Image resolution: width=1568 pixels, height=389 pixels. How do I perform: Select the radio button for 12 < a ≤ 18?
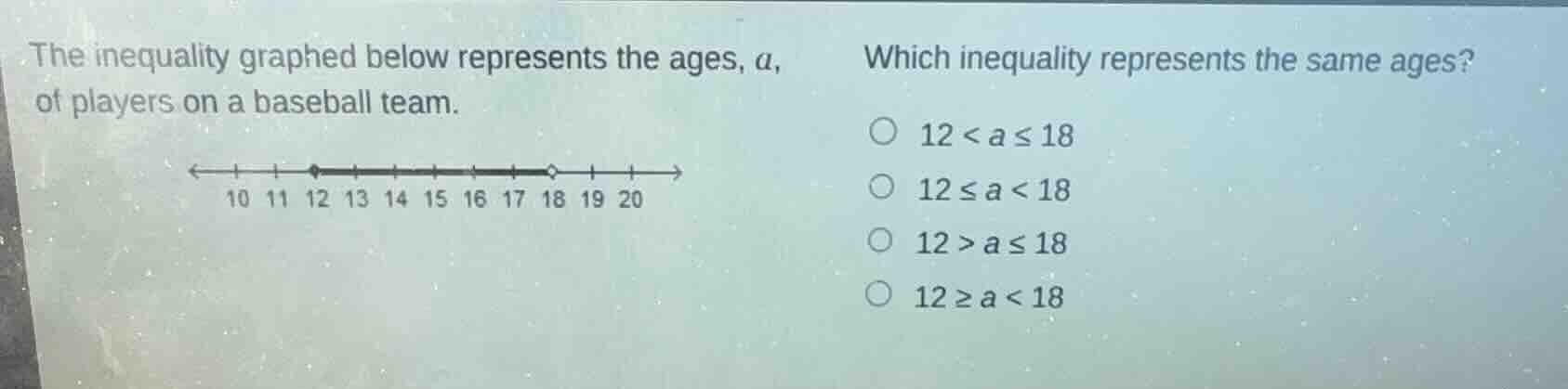click(x=884, y=134)
